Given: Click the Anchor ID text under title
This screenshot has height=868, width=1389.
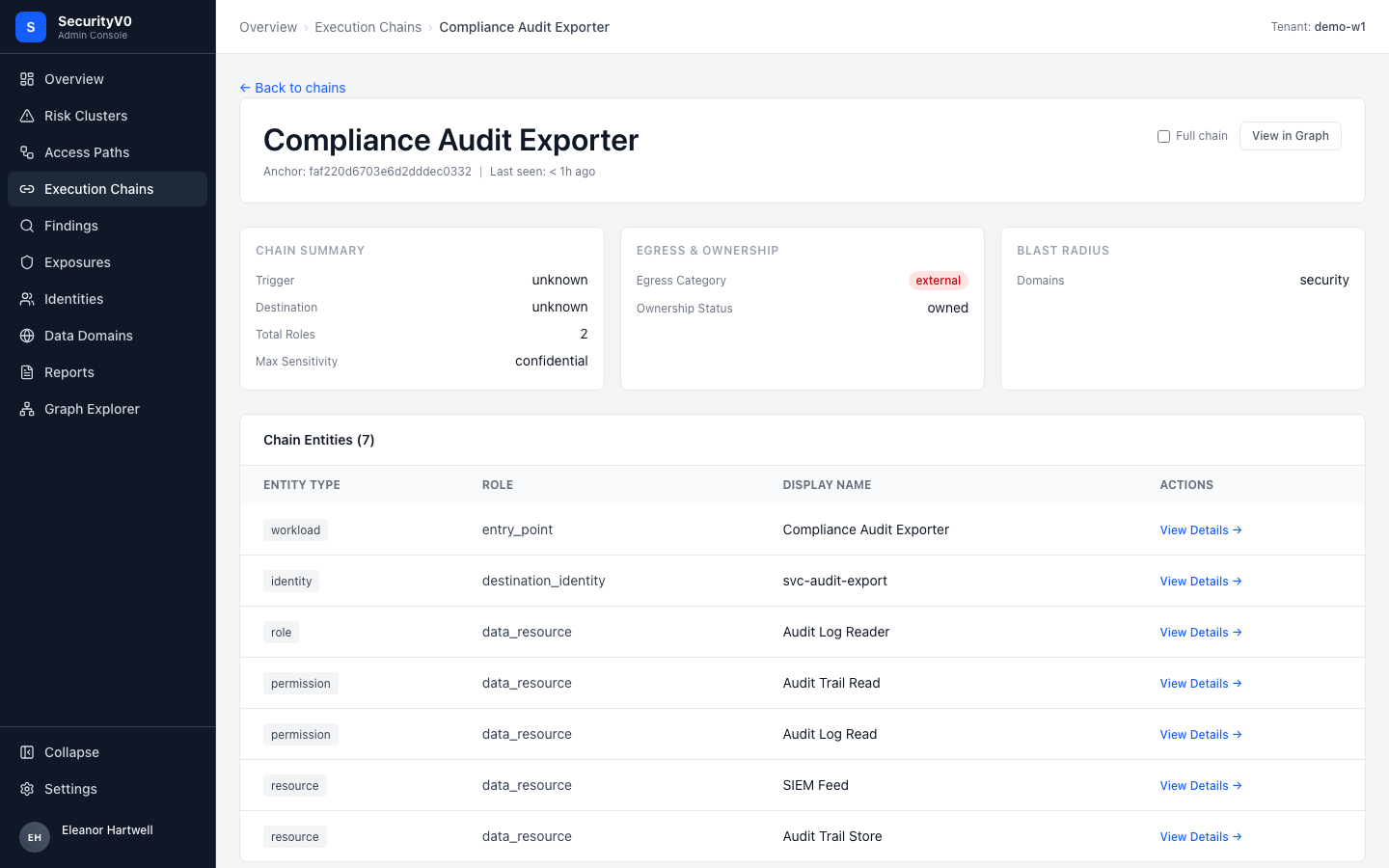Looking at the screenshot, I should (x=368, y=172).
